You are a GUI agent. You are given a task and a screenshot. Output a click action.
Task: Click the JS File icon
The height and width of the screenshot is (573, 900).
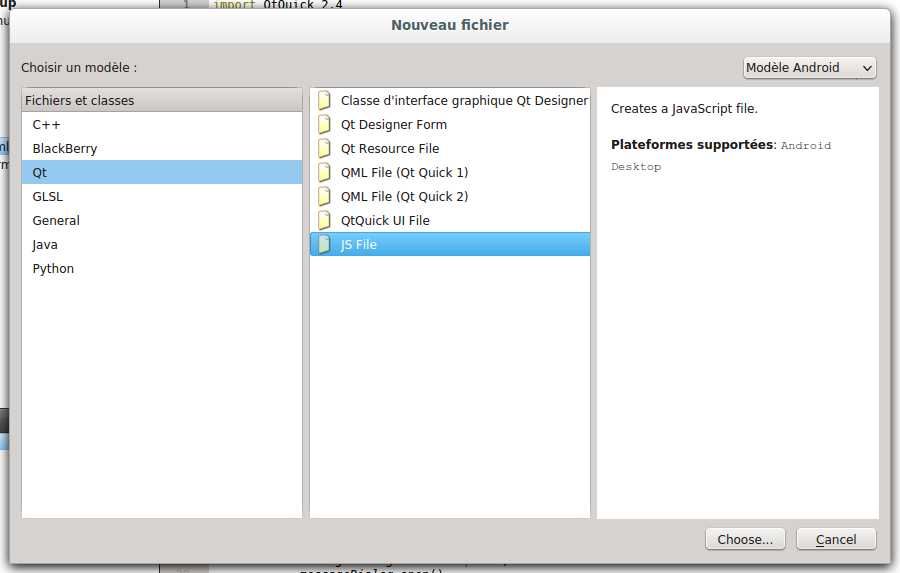[324, 245]
